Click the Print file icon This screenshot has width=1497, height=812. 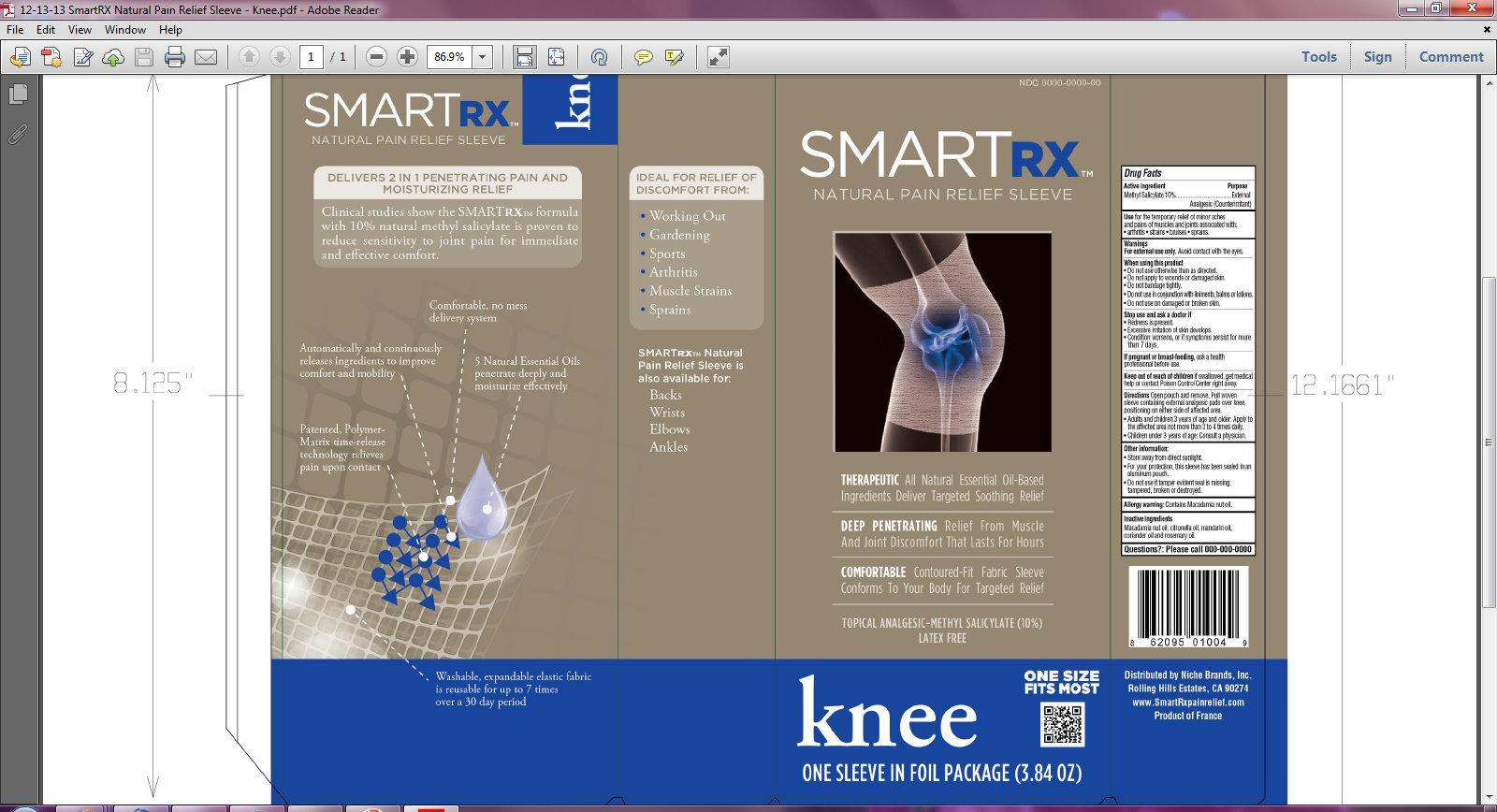coord(174,57)
